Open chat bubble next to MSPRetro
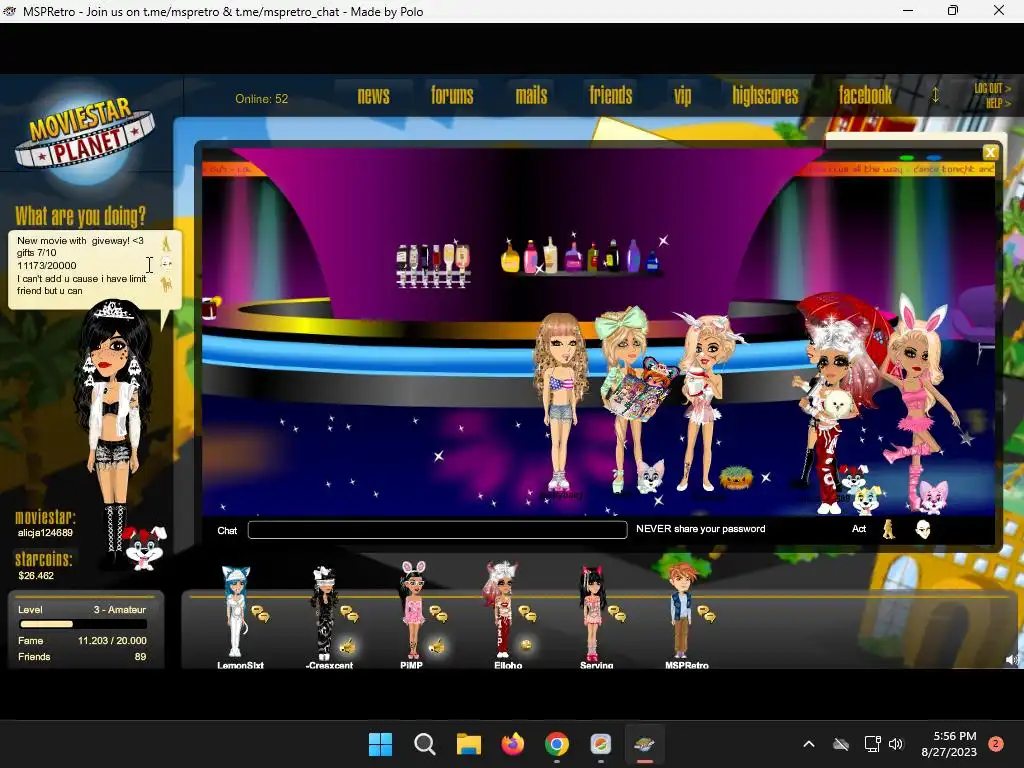1024x768 pixels. (x=706, y=614)
